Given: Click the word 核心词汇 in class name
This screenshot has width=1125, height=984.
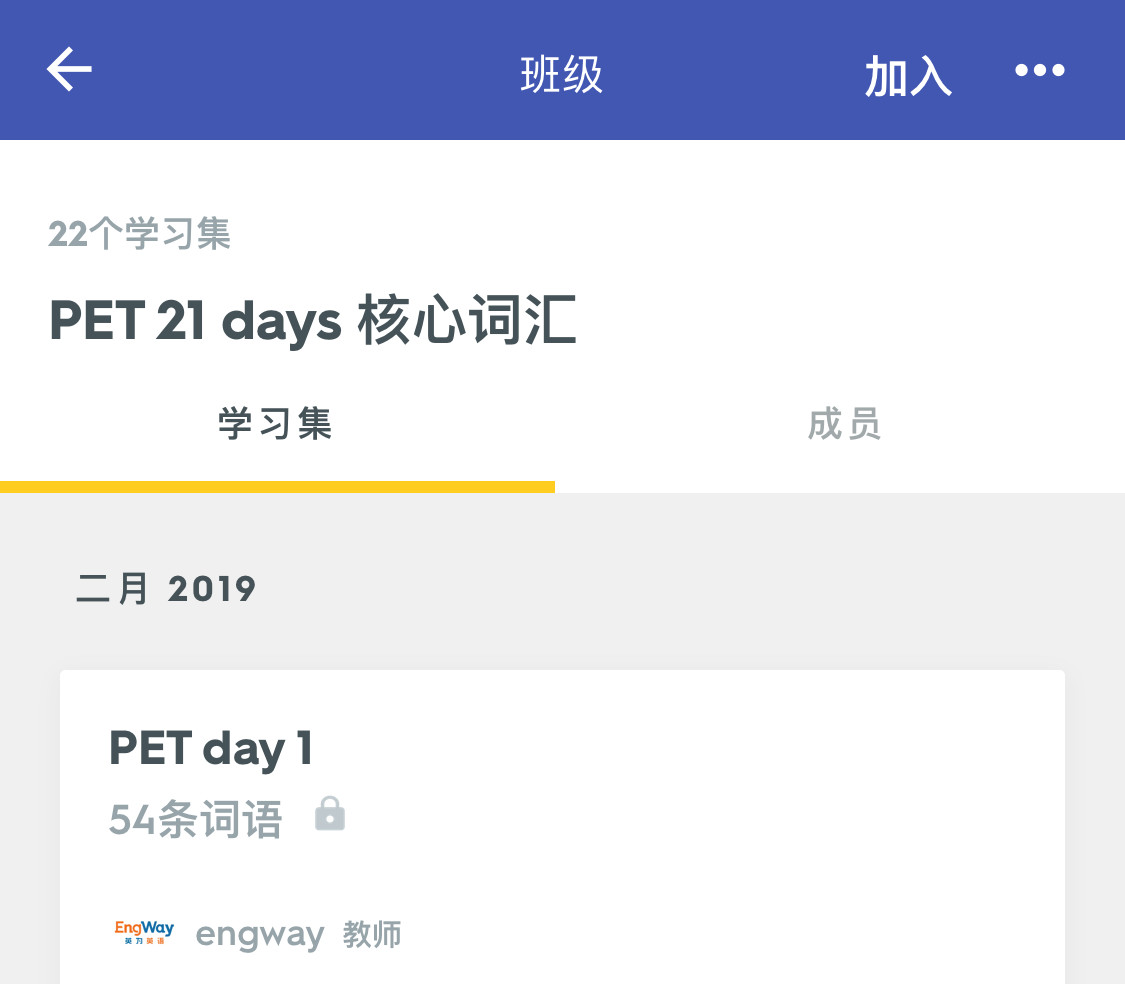Looking at the screenshot, I should tap(467, 322).
